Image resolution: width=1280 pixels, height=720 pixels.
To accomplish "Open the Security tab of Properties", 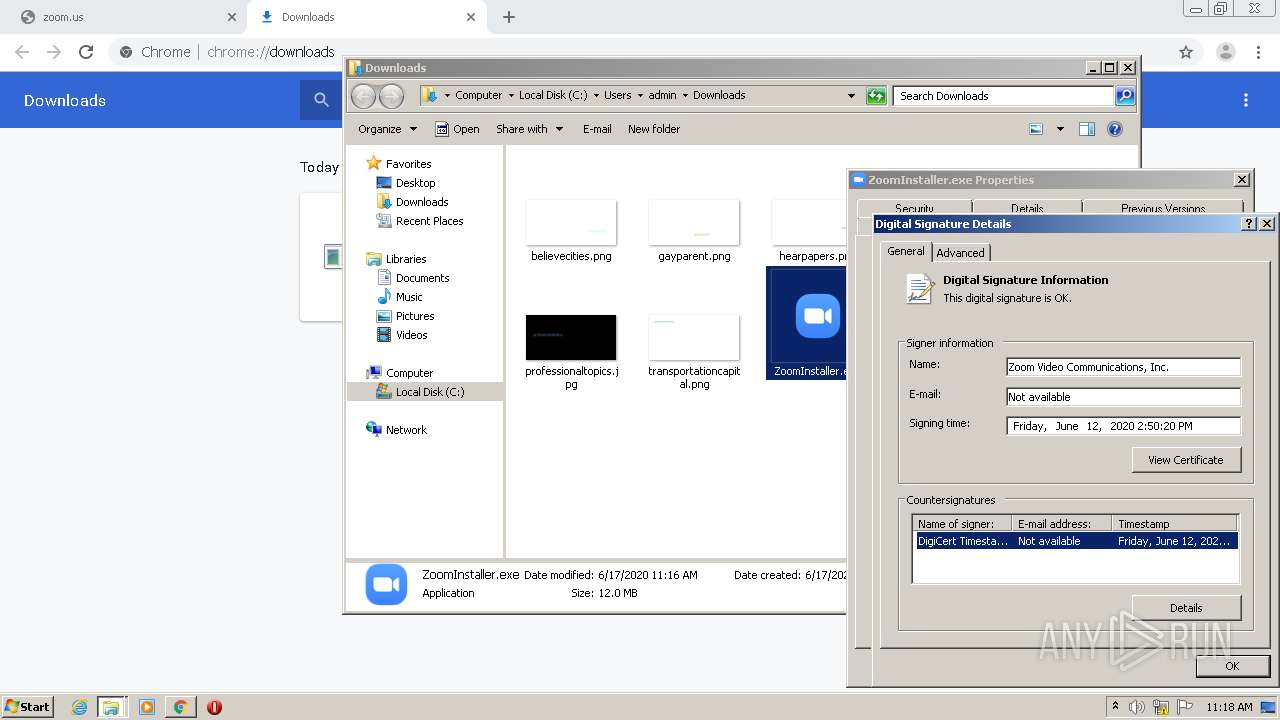I will [x=914, y=208].
